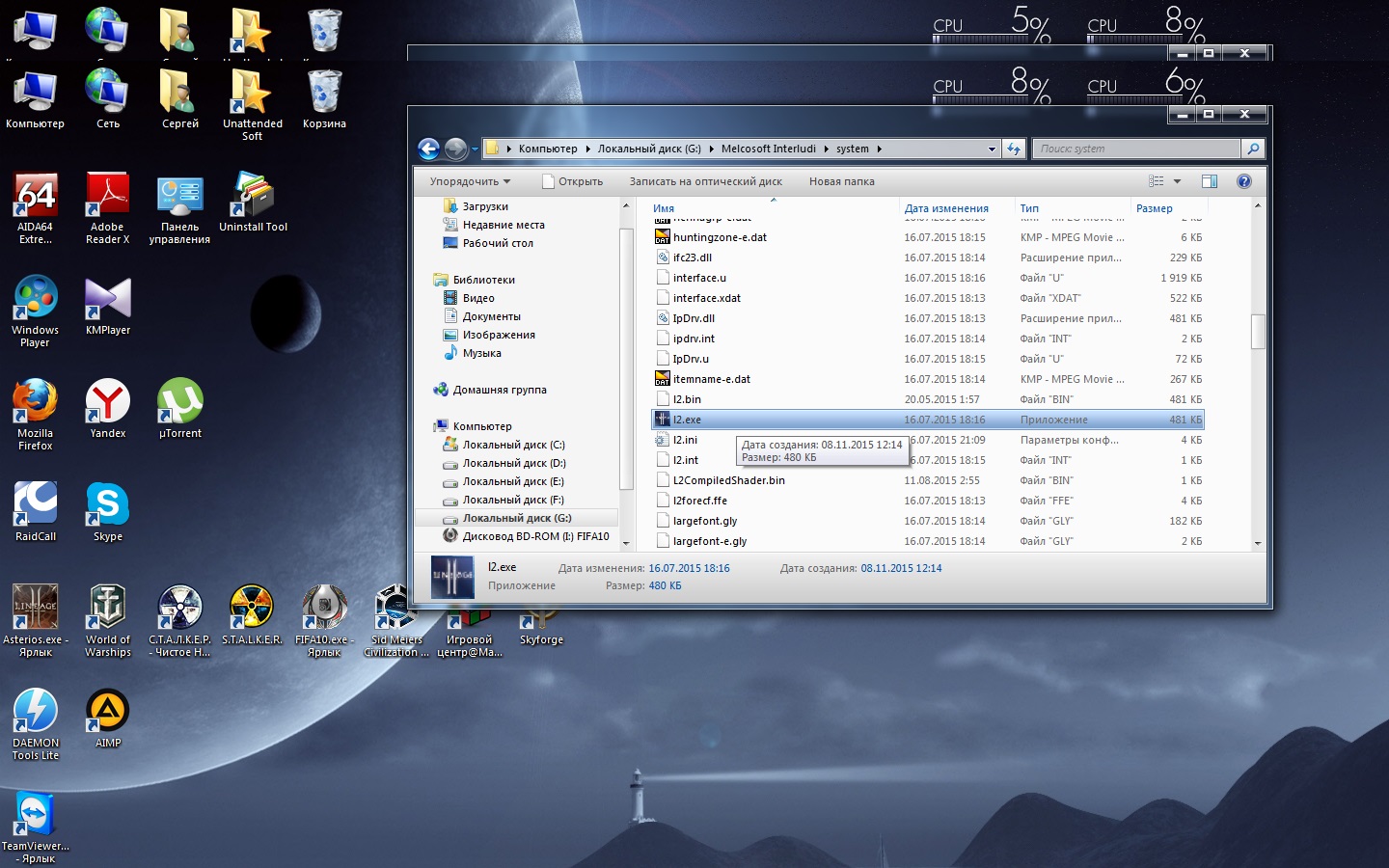This screenshot has width=1389, height=868.
Task: Expand the address bar history dropdown
Action: pyautogui.click(x=992, y=149)
